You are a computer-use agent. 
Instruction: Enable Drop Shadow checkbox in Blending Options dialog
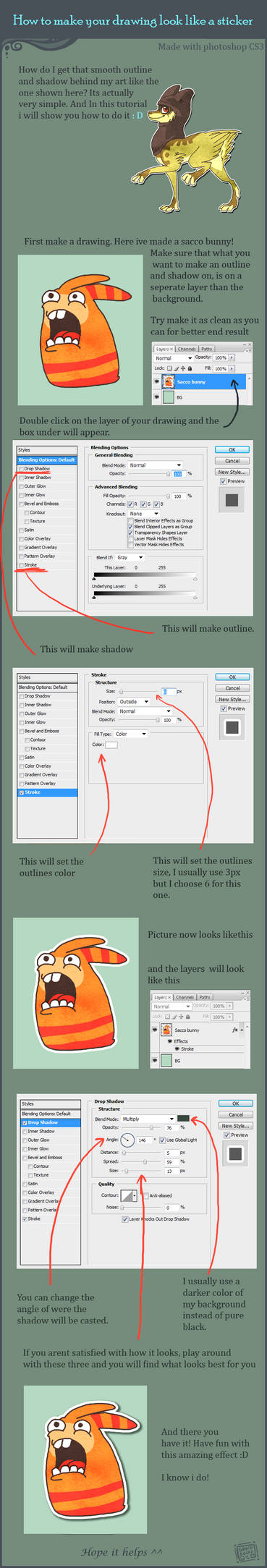click(22, 469)
